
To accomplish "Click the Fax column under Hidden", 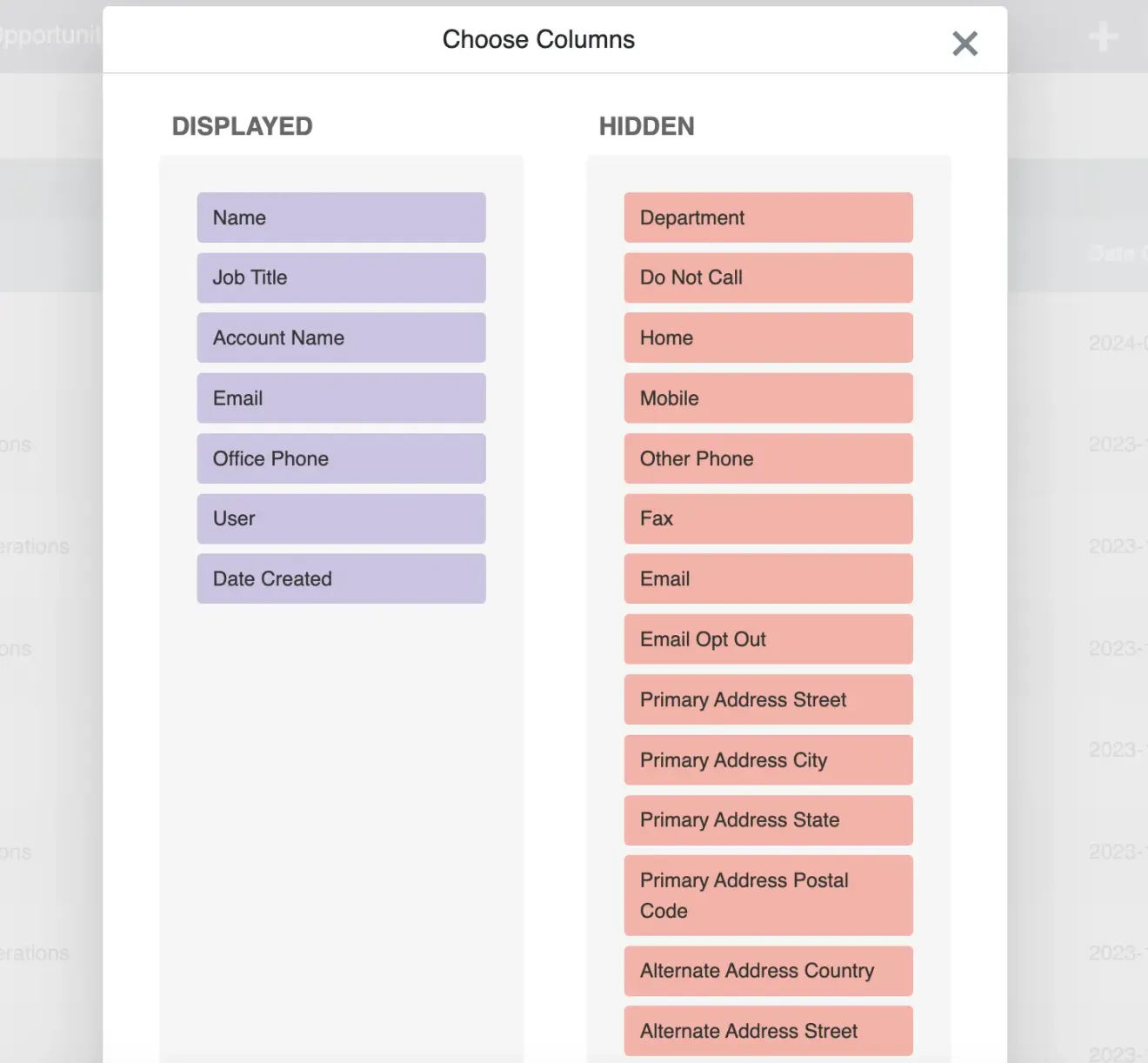I will click(768, 518).
